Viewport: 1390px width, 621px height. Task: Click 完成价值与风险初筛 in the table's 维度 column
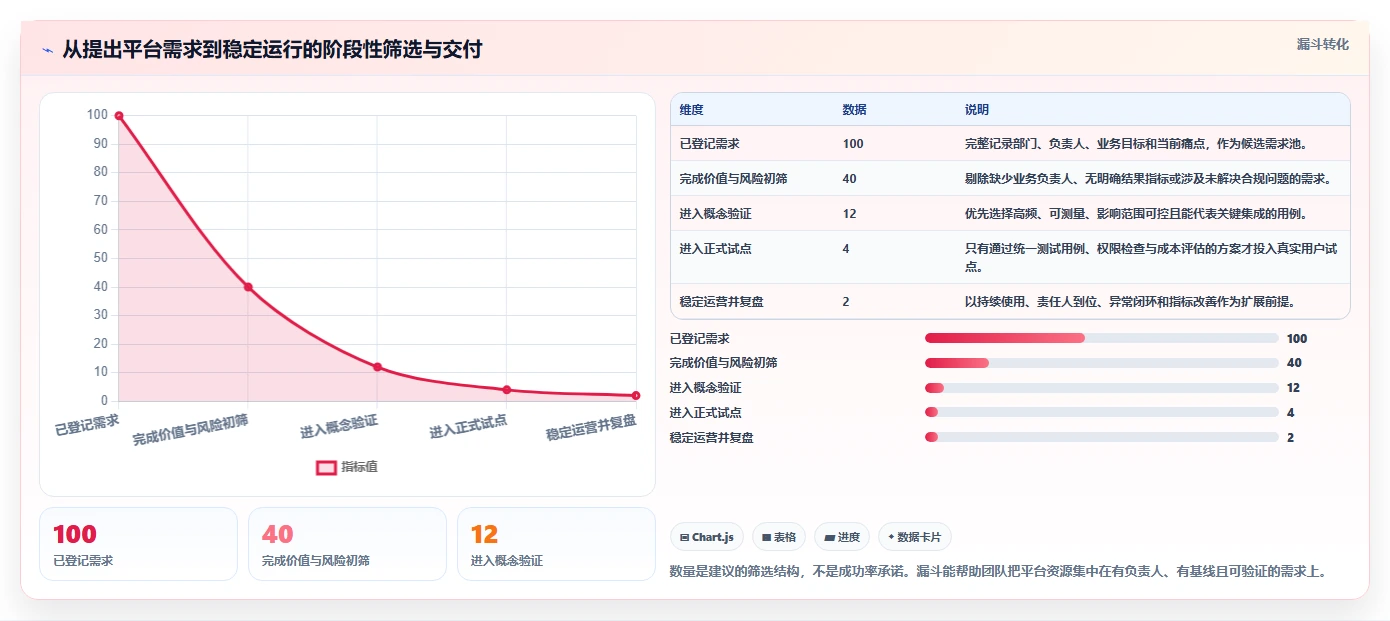pyautogui.click(x=734, y=179)
